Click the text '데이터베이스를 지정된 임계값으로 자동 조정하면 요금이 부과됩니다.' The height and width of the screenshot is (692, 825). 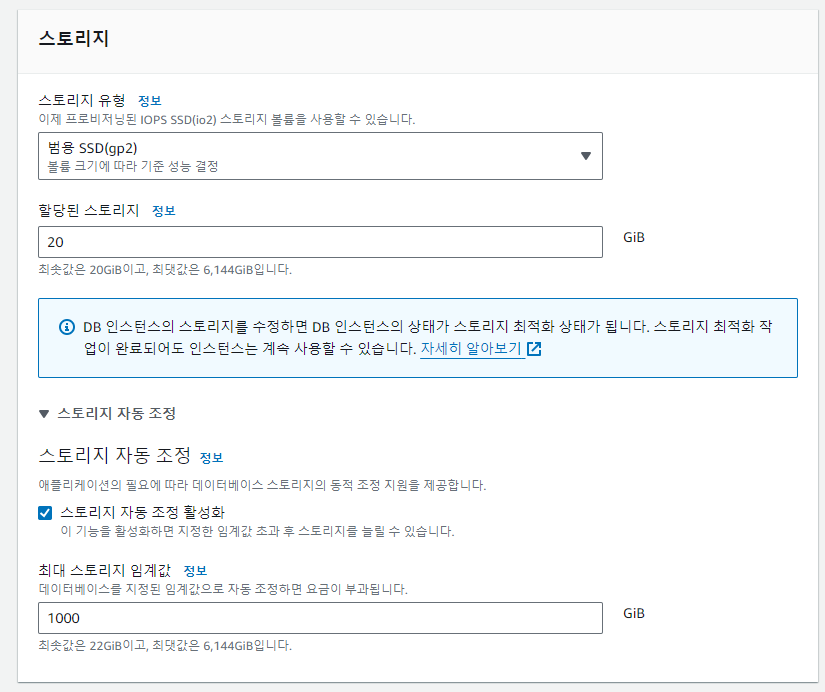223,589
